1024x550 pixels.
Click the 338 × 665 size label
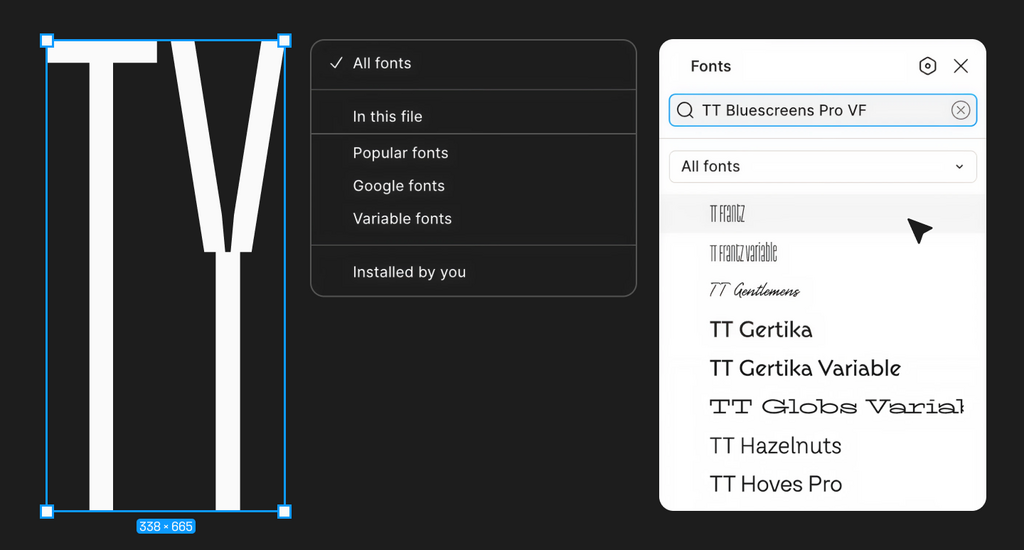(166, 526)
